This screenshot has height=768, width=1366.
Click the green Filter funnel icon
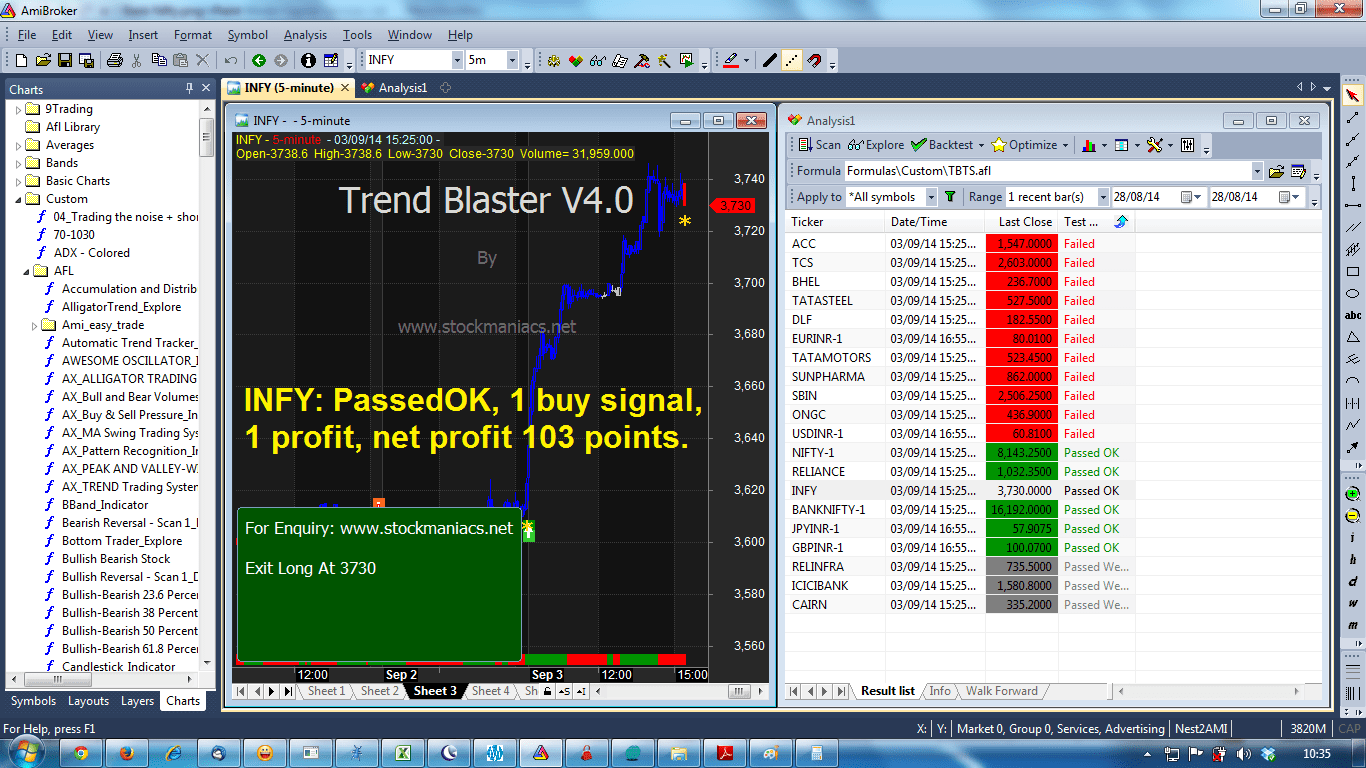[950, 197]
